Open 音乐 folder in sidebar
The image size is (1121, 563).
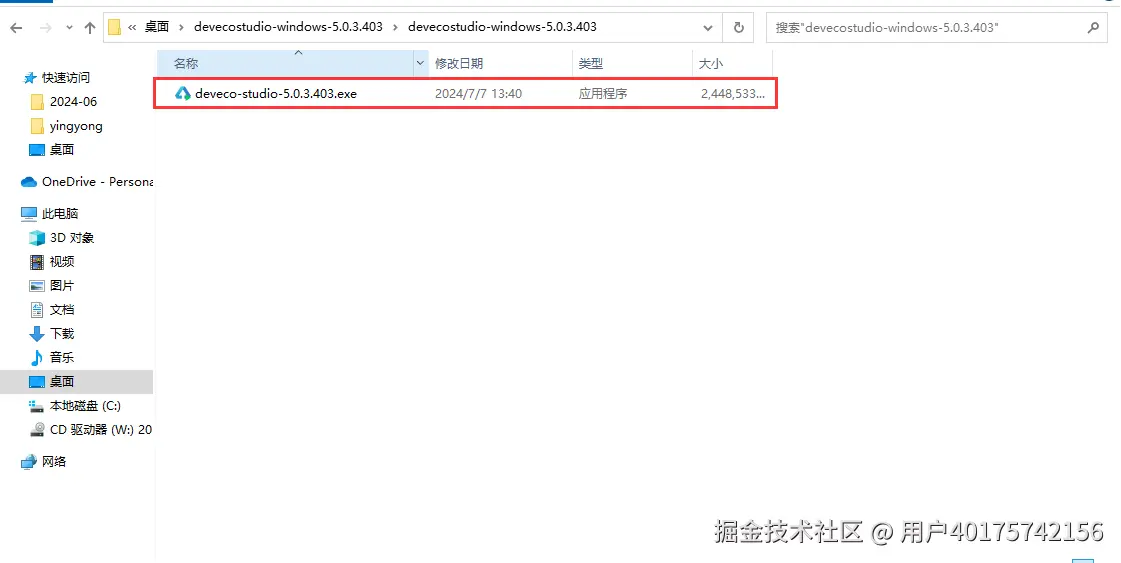tap(61, 357)
